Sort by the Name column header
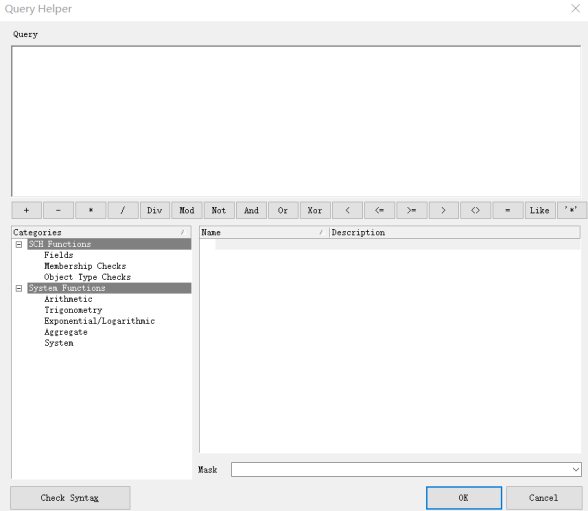Viewport: 588px width, 511px height. click(x=264, y=232)
